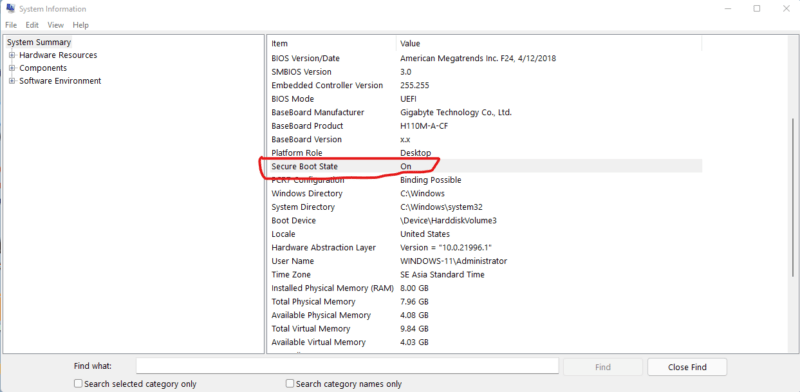Viewport: 800px width, 392px height.
Task: Select the Time Zone row
Action: pos(485,275)
